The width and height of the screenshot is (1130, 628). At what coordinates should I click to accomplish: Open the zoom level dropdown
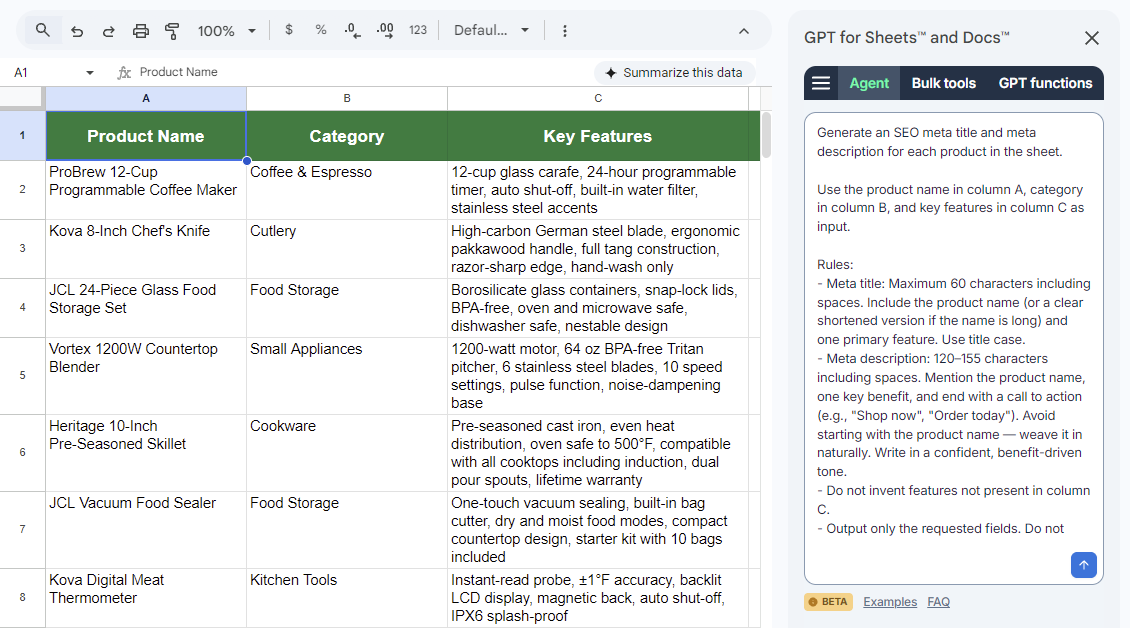coord(227,30)
